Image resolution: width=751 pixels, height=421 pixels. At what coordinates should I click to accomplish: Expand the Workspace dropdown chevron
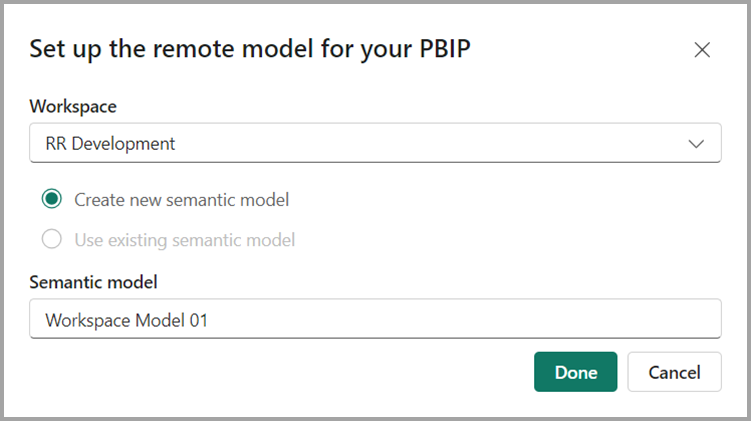(x=697, y=143)
